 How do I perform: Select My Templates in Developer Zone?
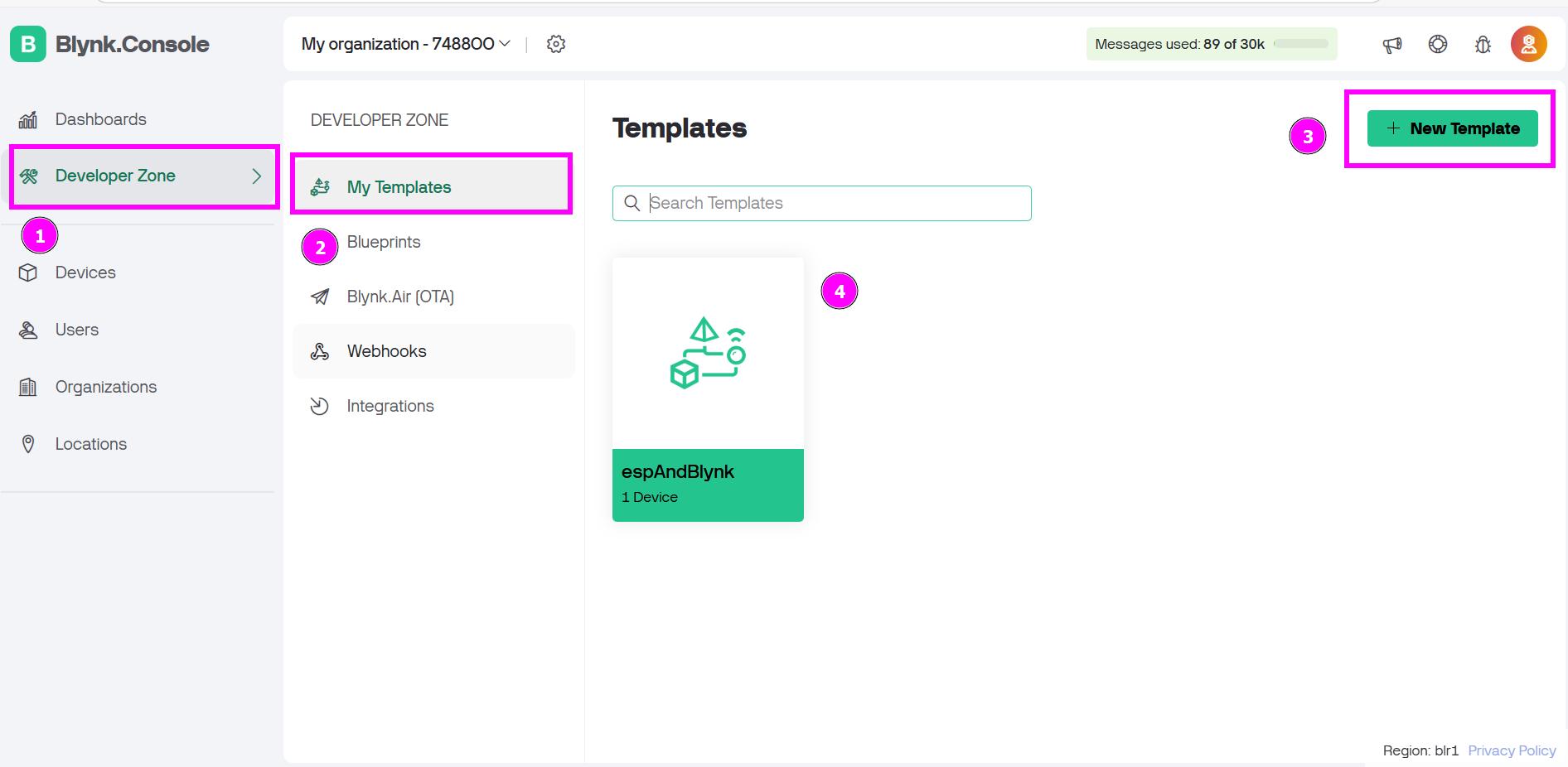point(433,187)
